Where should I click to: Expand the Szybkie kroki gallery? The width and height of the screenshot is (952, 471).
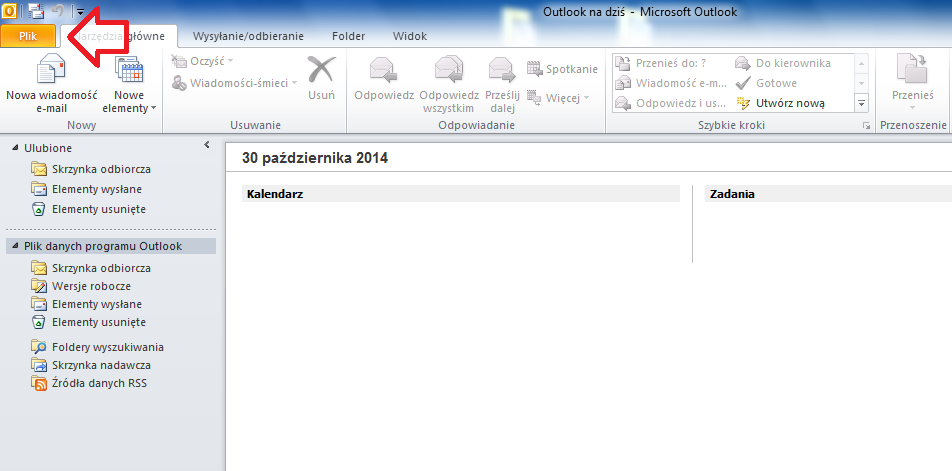pyautogui.click(x=861, y=103)
